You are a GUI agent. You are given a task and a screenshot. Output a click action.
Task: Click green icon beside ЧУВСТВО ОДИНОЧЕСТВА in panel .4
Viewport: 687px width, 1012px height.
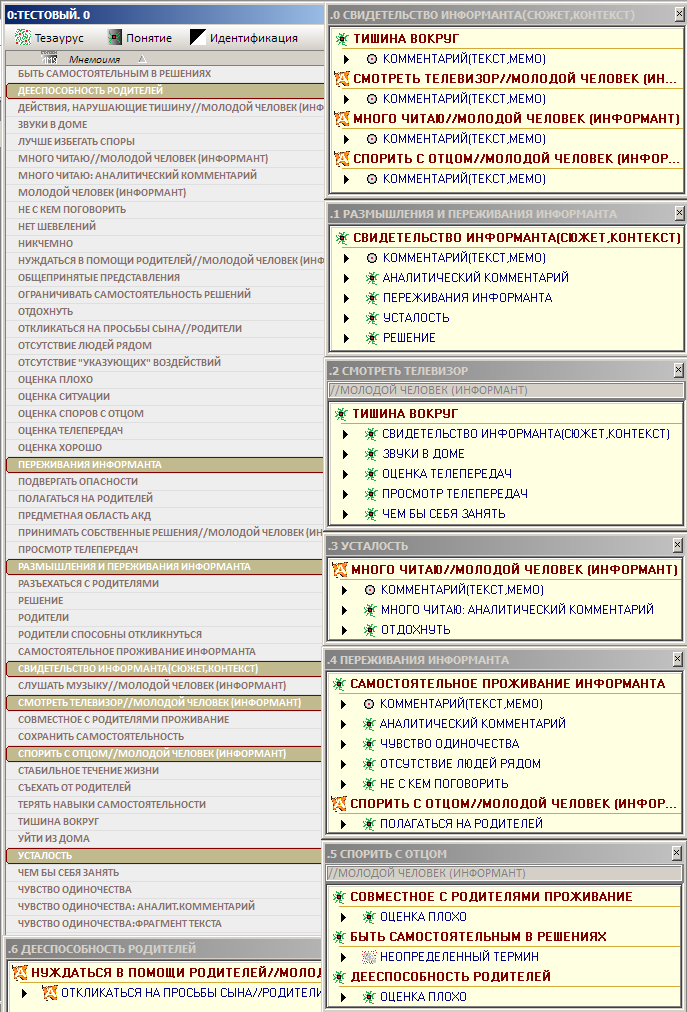[x=369, y=744]
